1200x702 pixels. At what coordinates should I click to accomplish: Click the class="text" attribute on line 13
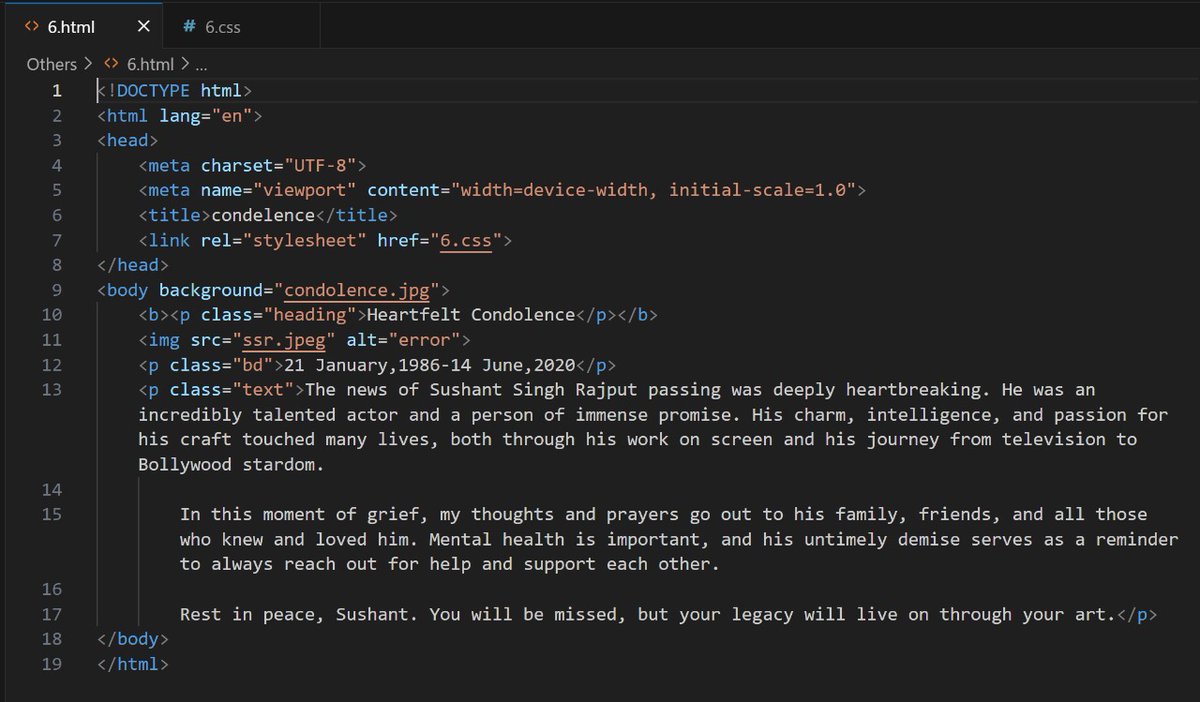232,390
